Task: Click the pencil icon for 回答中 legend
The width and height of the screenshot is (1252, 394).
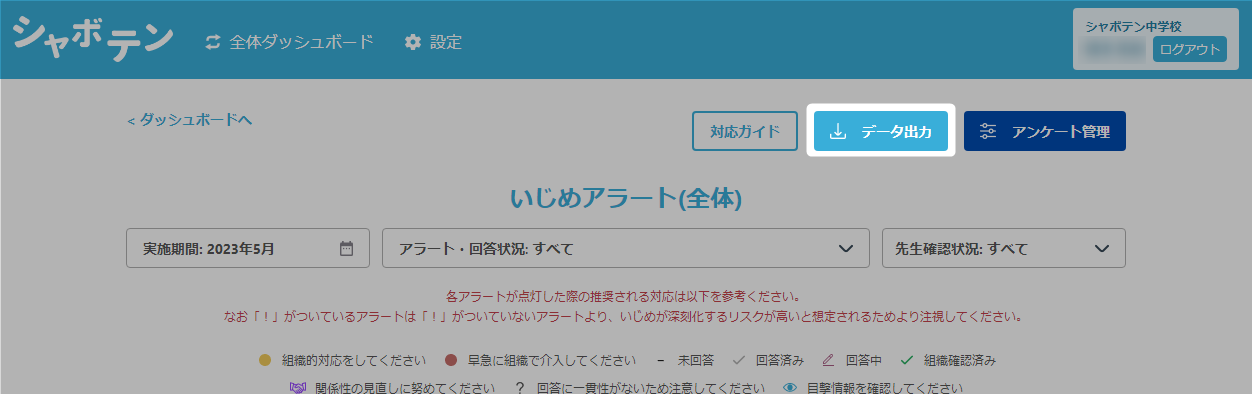Action: pyautogui.click(x=828, y=360)
